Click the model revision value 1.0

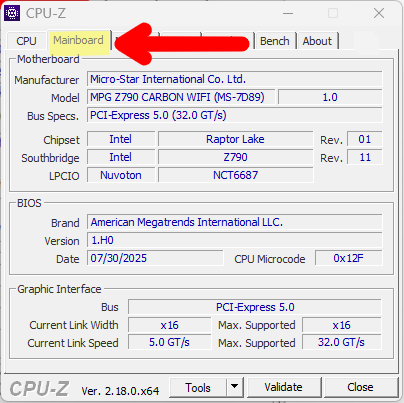coord(330,97)
